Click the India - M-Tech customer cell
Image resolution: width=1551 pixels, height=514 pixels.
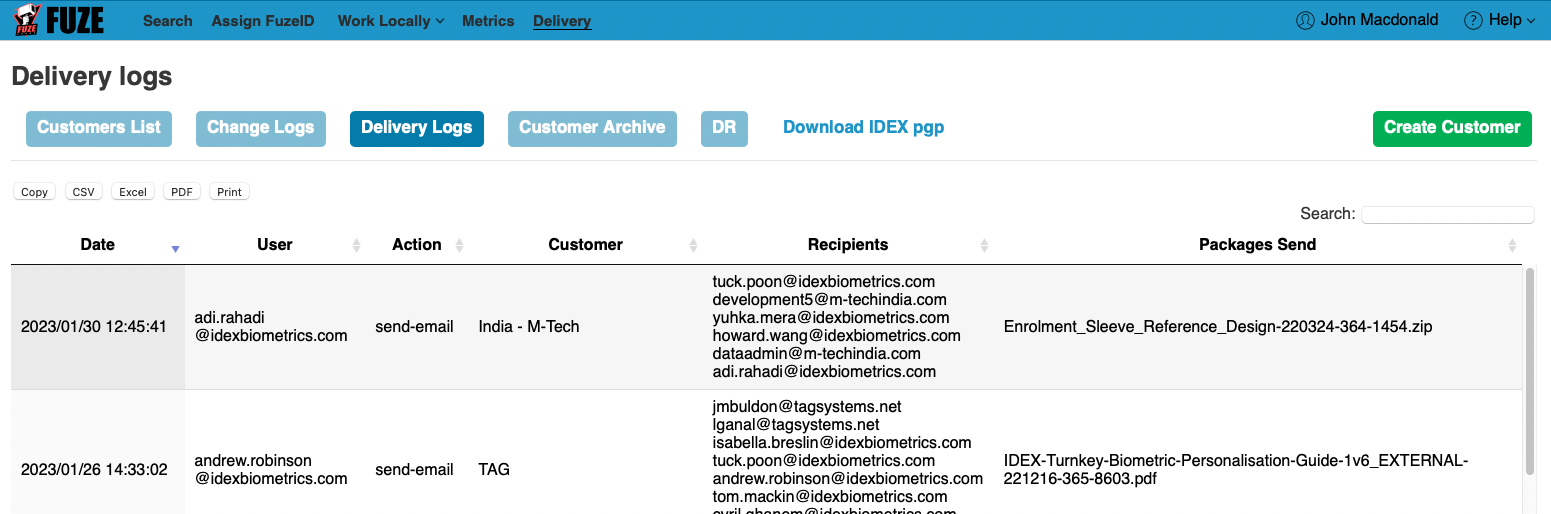pyautogui.click(x=529, y=326)
